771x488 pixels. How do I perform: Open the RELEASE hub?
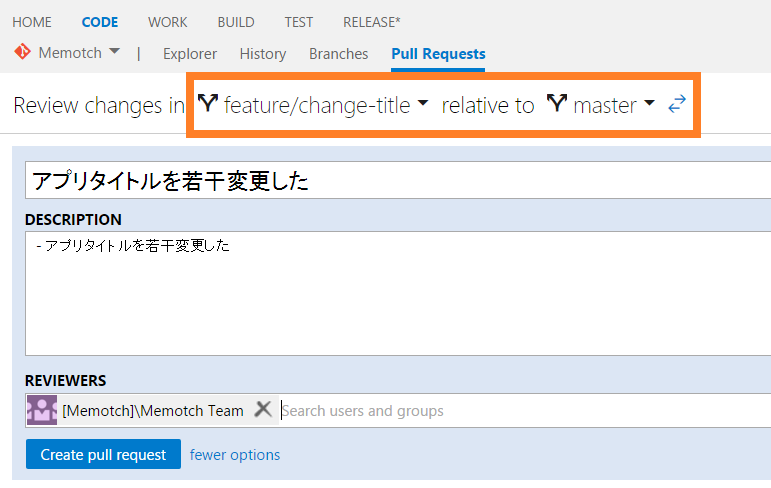[x=371, y=22]
